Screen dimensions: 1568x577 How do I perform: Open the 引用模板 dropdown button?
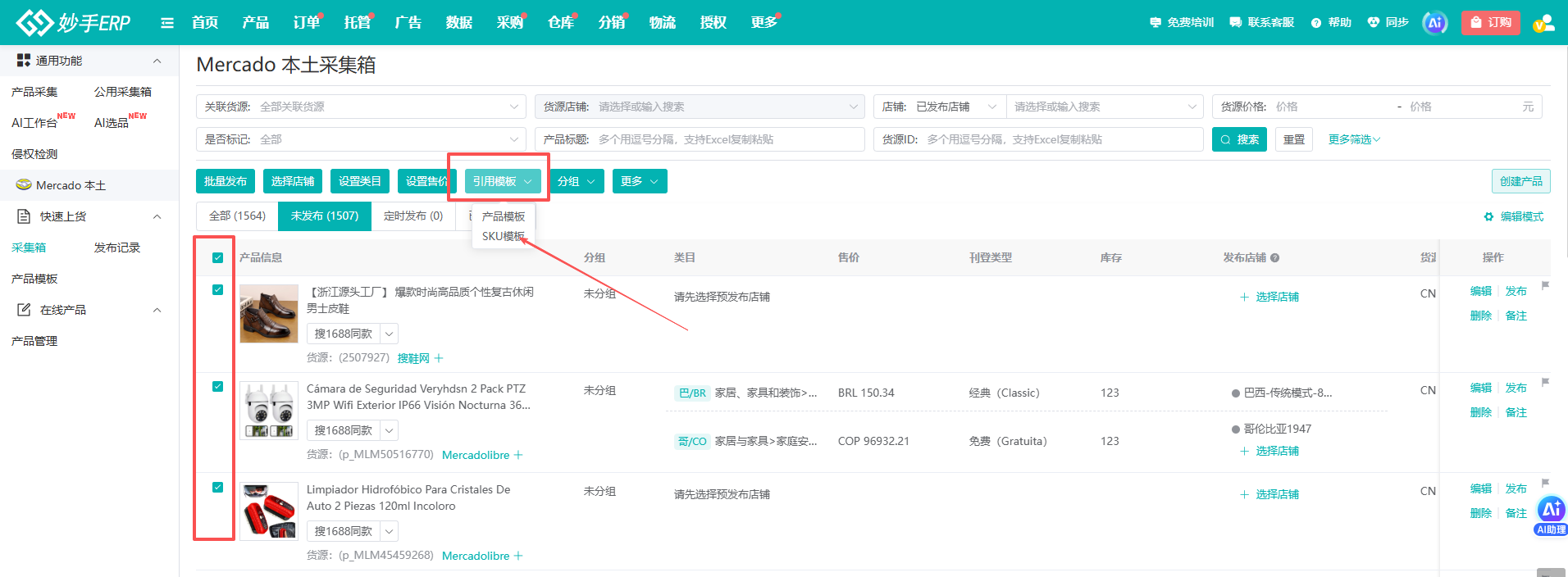503,181
